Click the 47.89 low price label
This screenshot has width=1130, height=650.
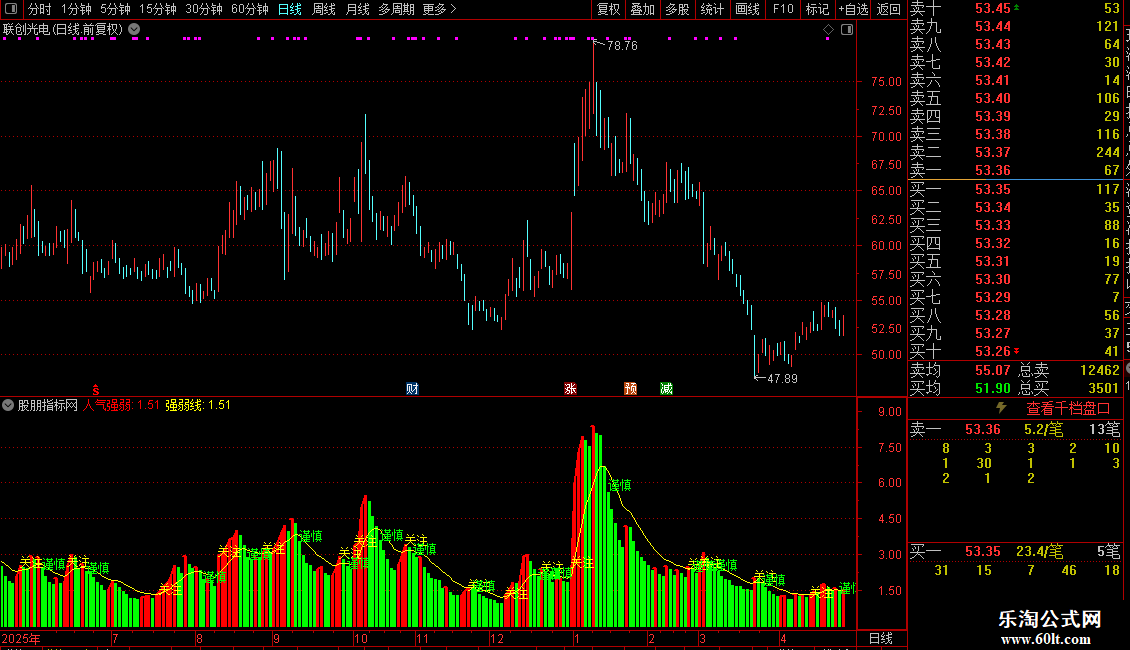782,379
